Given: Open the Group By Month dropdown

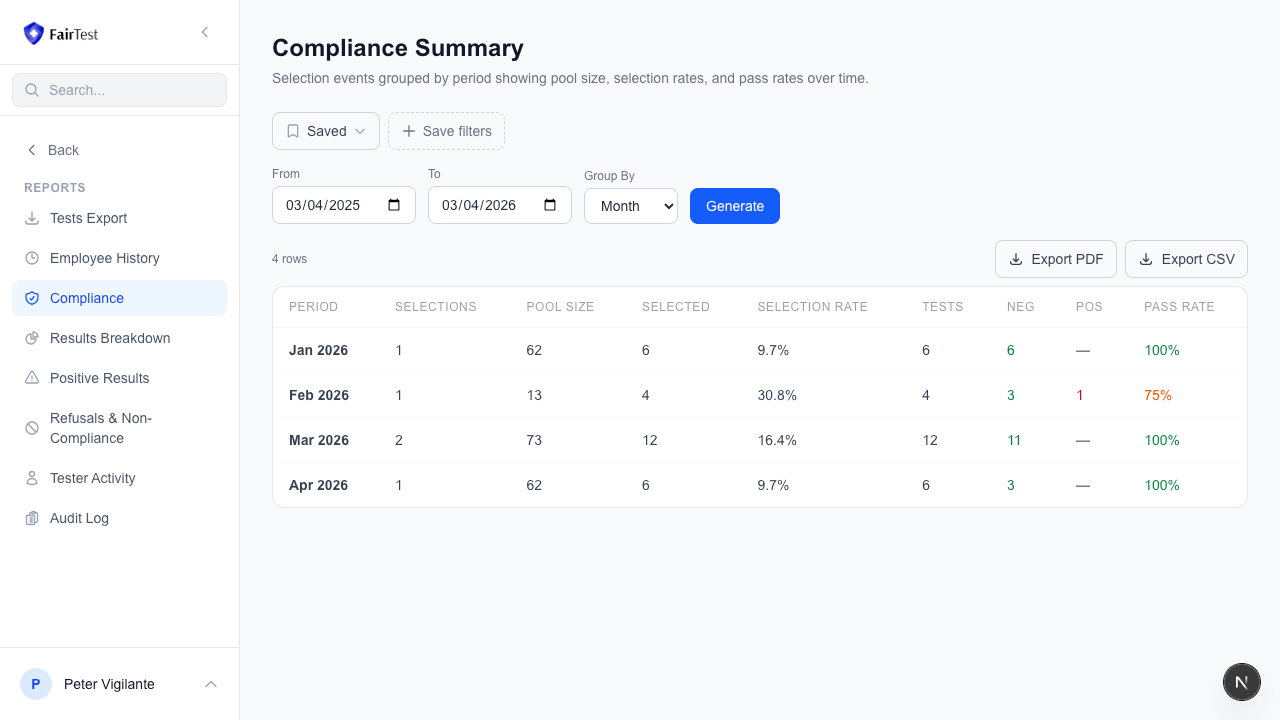Looking at the screenshot, I should click(x=631, y=206).
